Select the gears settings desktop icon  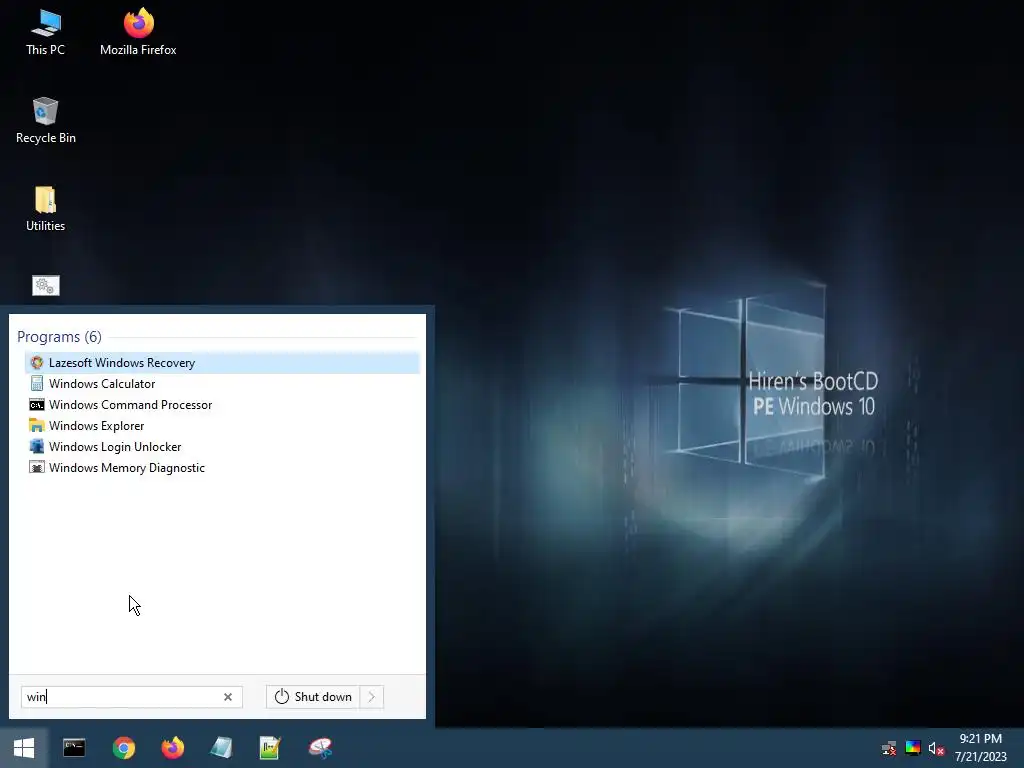[x=46, y=285]
